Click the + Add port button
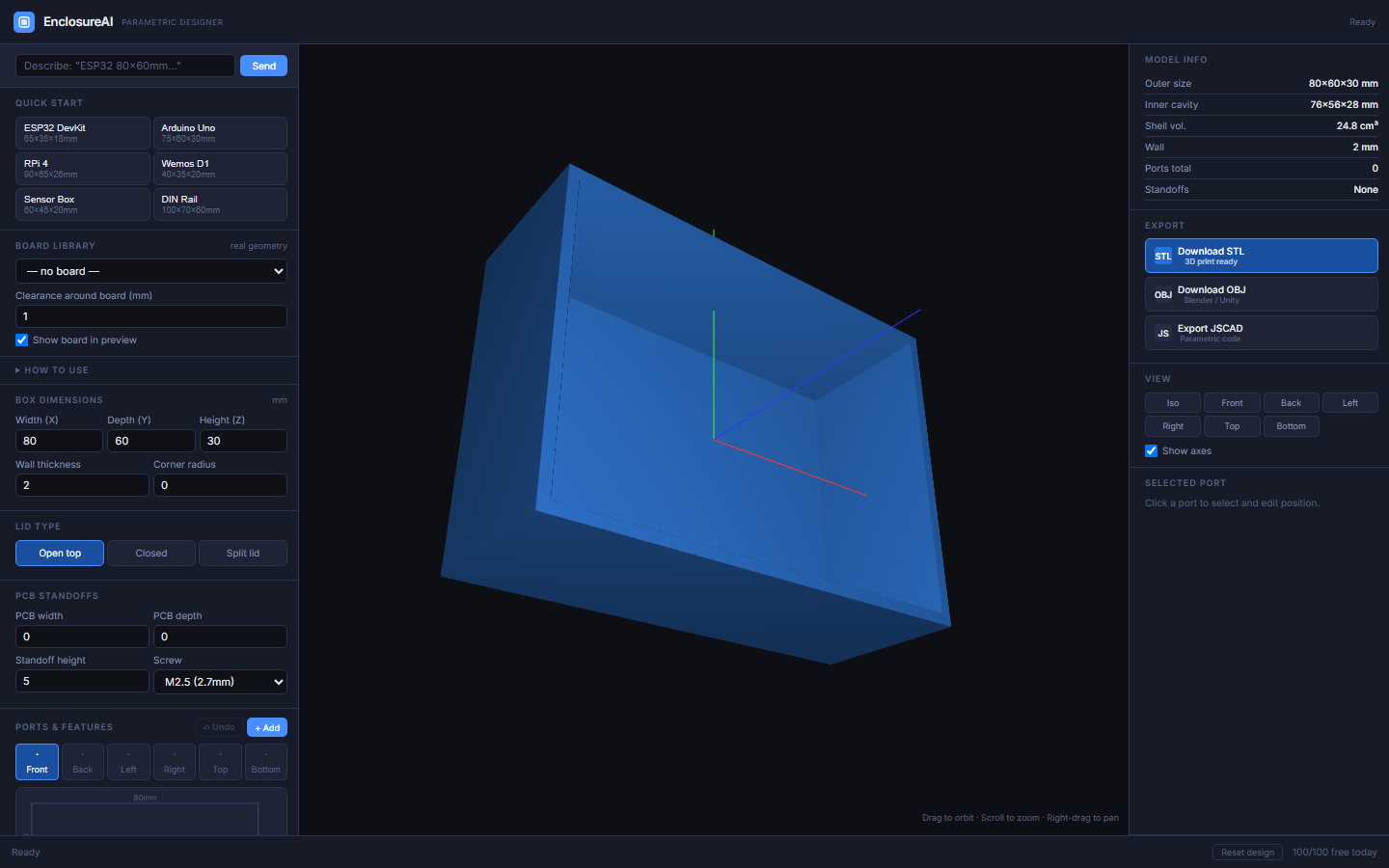Screen dimensions: 1389x868 coord(267,727)
